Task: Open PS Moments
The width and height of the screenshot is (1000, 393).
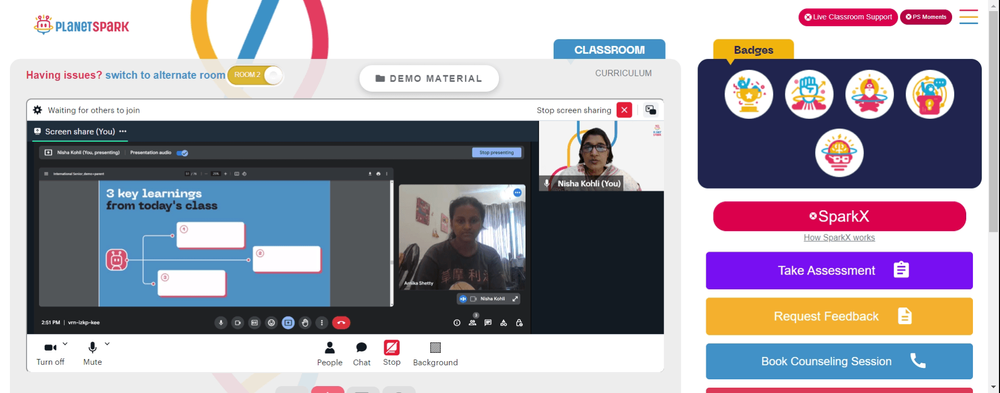Action: (x=925, y=17)
